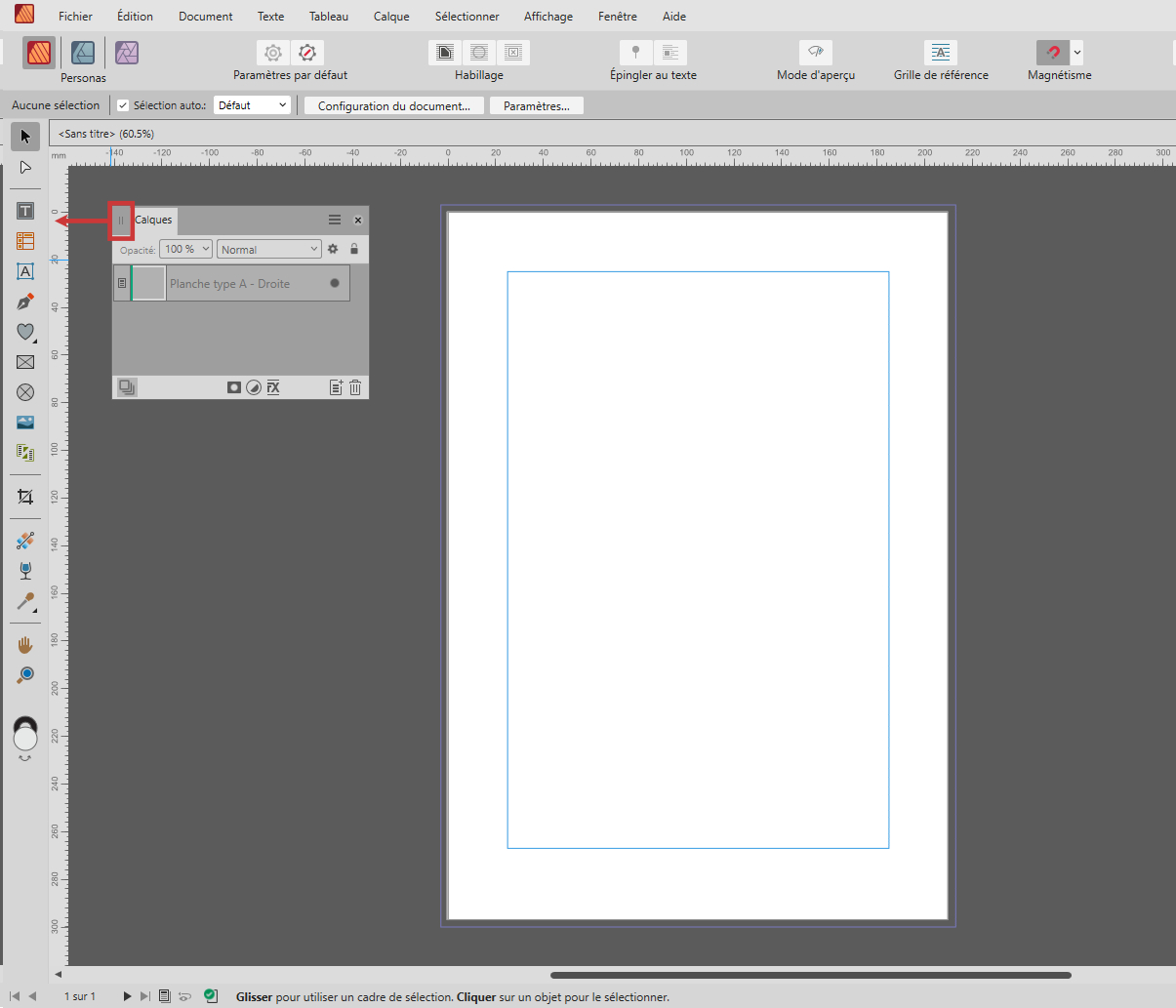
Task: Select the Place Image tool
Action: tap(25, 423)
